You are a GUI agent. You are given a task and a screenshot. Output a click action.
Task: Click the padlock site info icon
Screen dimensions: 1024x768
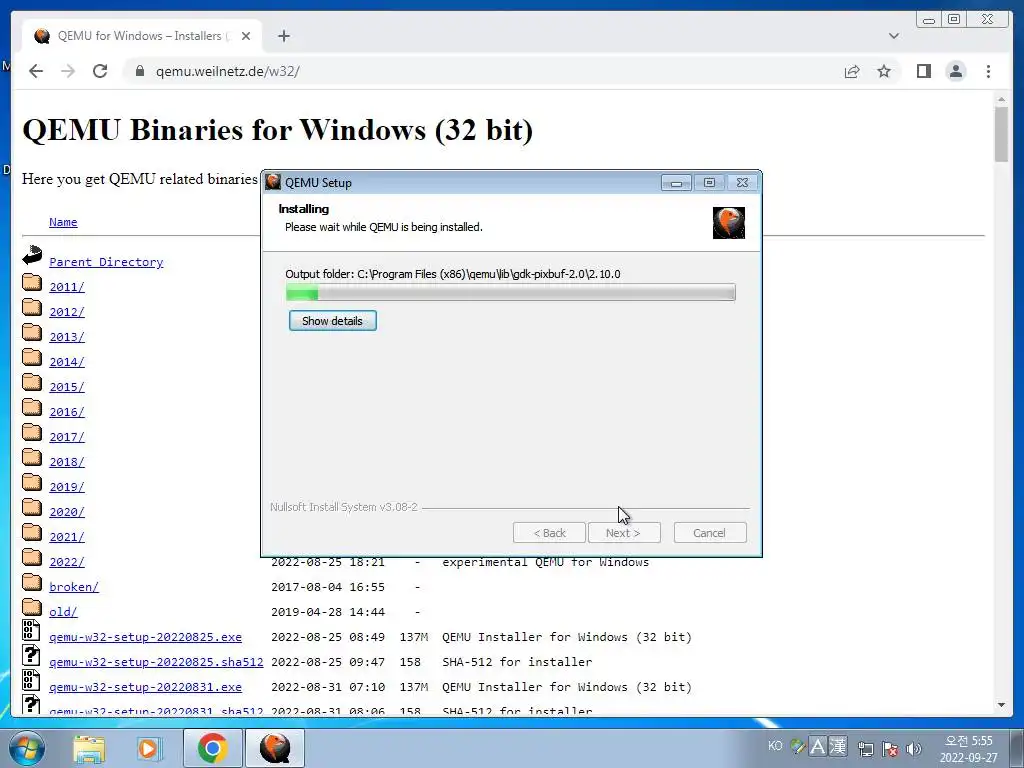click(x=140, y=71)
